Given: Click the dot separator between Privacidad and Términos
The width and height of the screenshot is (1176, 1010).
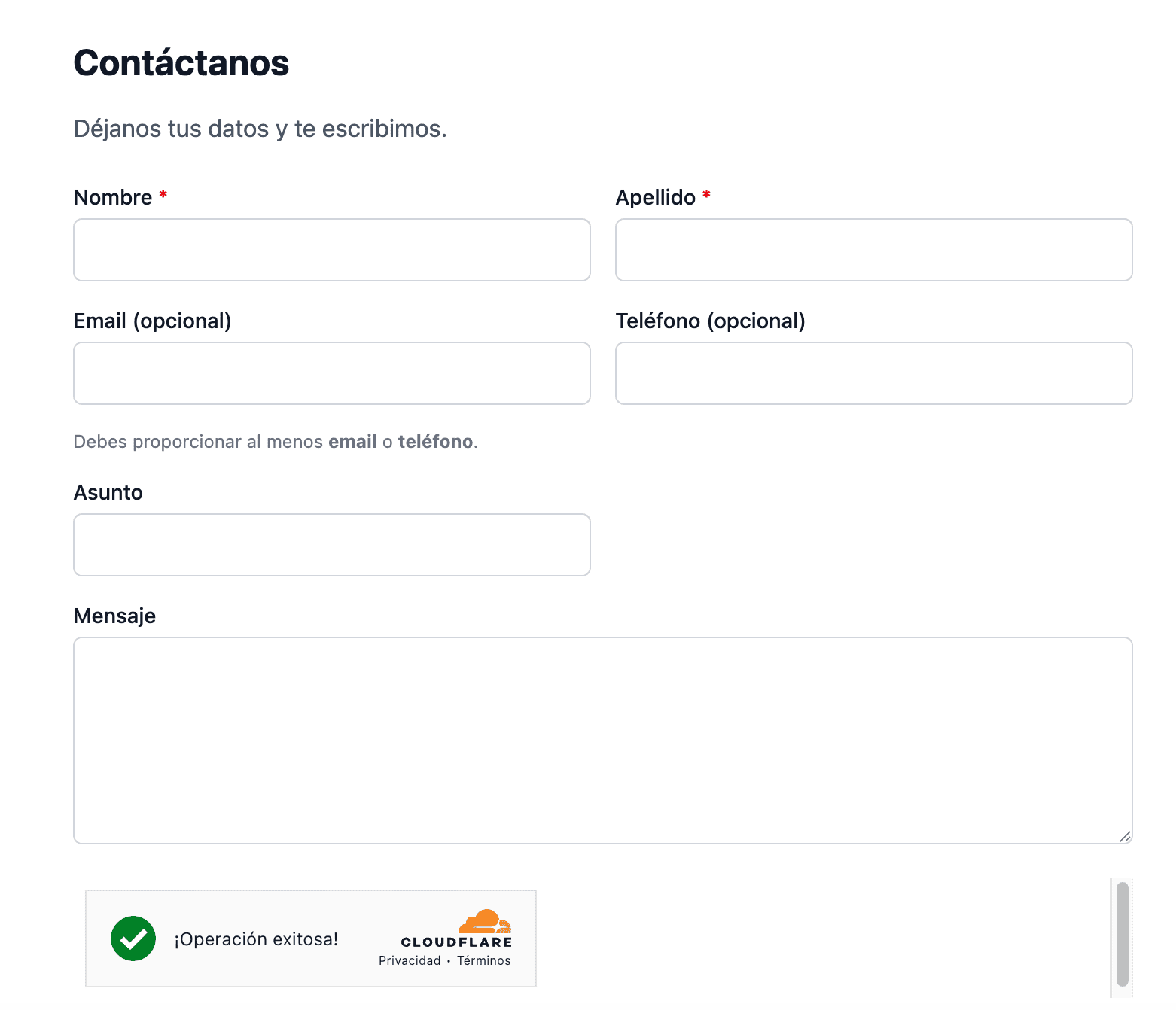Looking at the screenshot, I should [x=449, y=960].
